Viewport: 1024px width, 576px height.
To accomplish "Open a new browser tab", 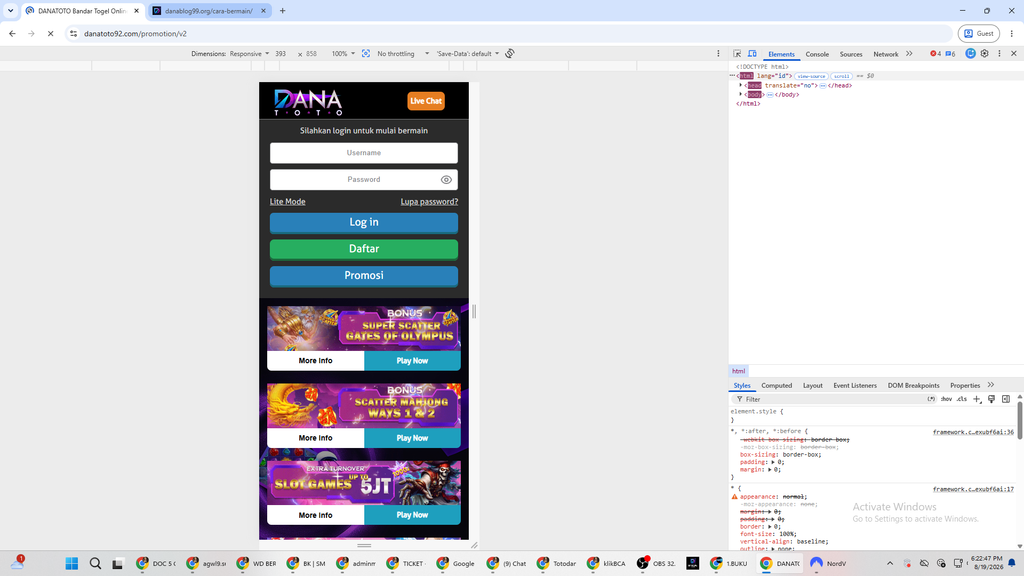I will (x=283, y=10).
